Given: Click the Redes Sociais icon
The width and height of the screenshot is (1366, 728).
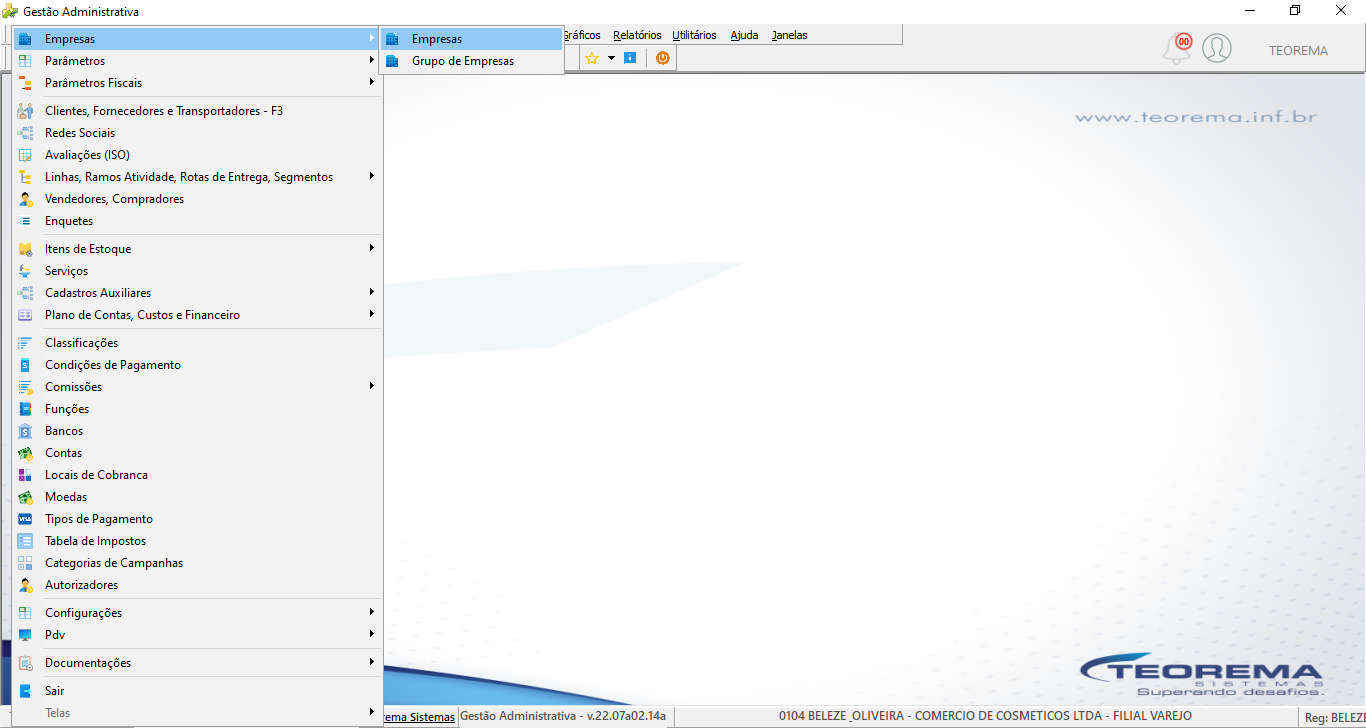Looking at the screenshot, I should 25,133.
